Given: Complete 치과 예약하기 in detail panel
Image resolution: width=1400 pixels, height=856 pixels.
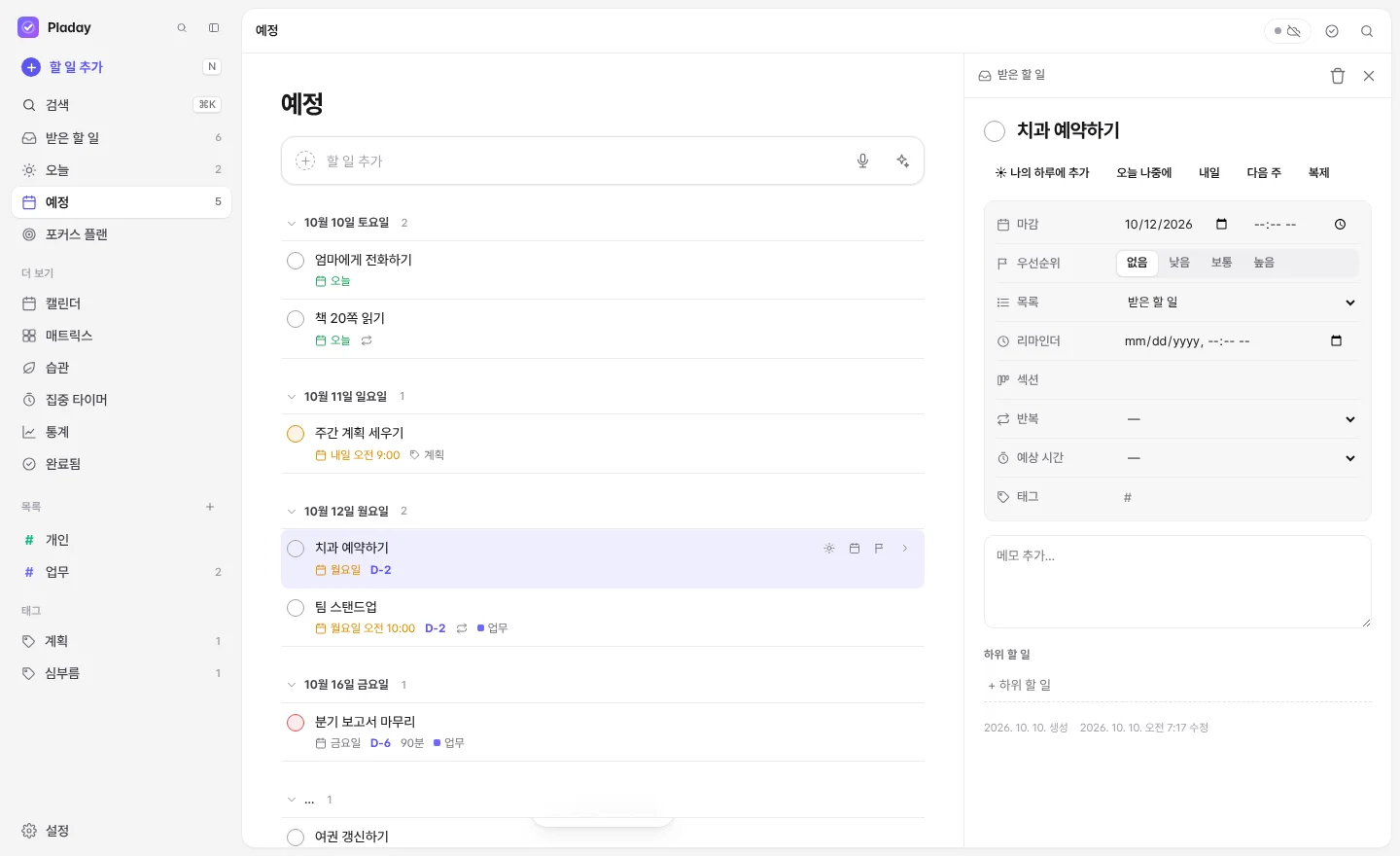Looking at the screenshot, I should point(995,131).
